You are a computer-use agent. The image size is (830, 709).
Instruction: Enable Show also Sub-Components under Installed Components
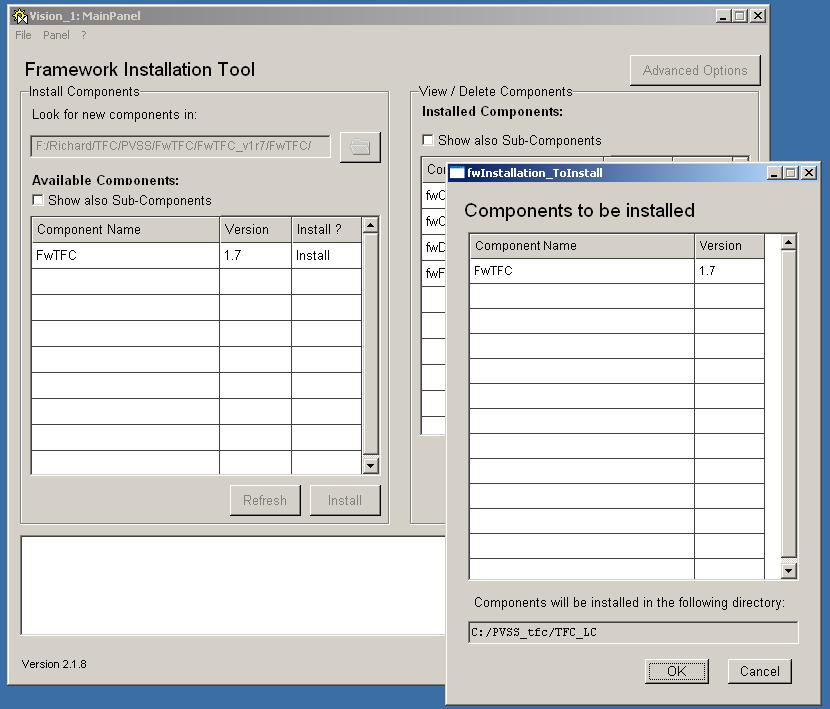tap(428, 140)
